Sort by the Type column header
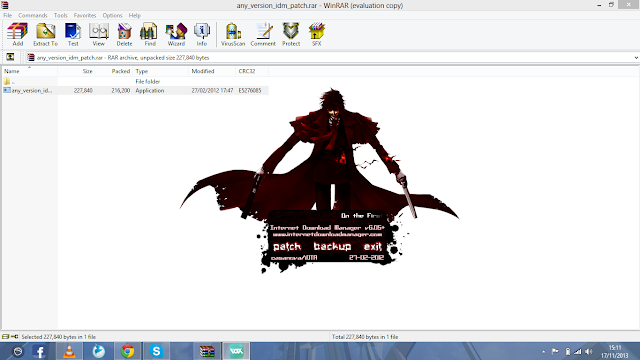640x360 pixels. point(161,71)
